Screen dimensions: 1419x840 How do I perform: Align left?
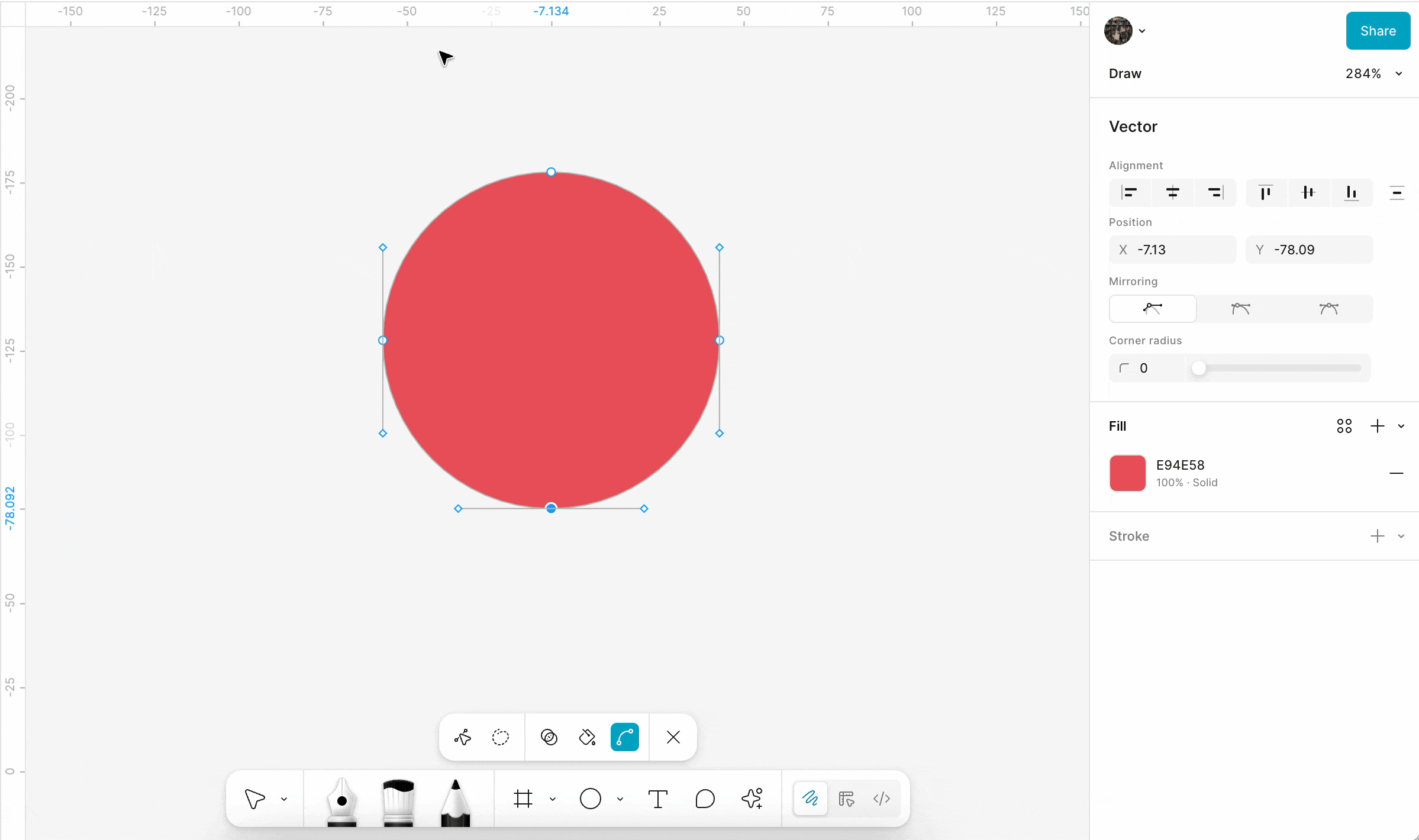(1130, 193)
